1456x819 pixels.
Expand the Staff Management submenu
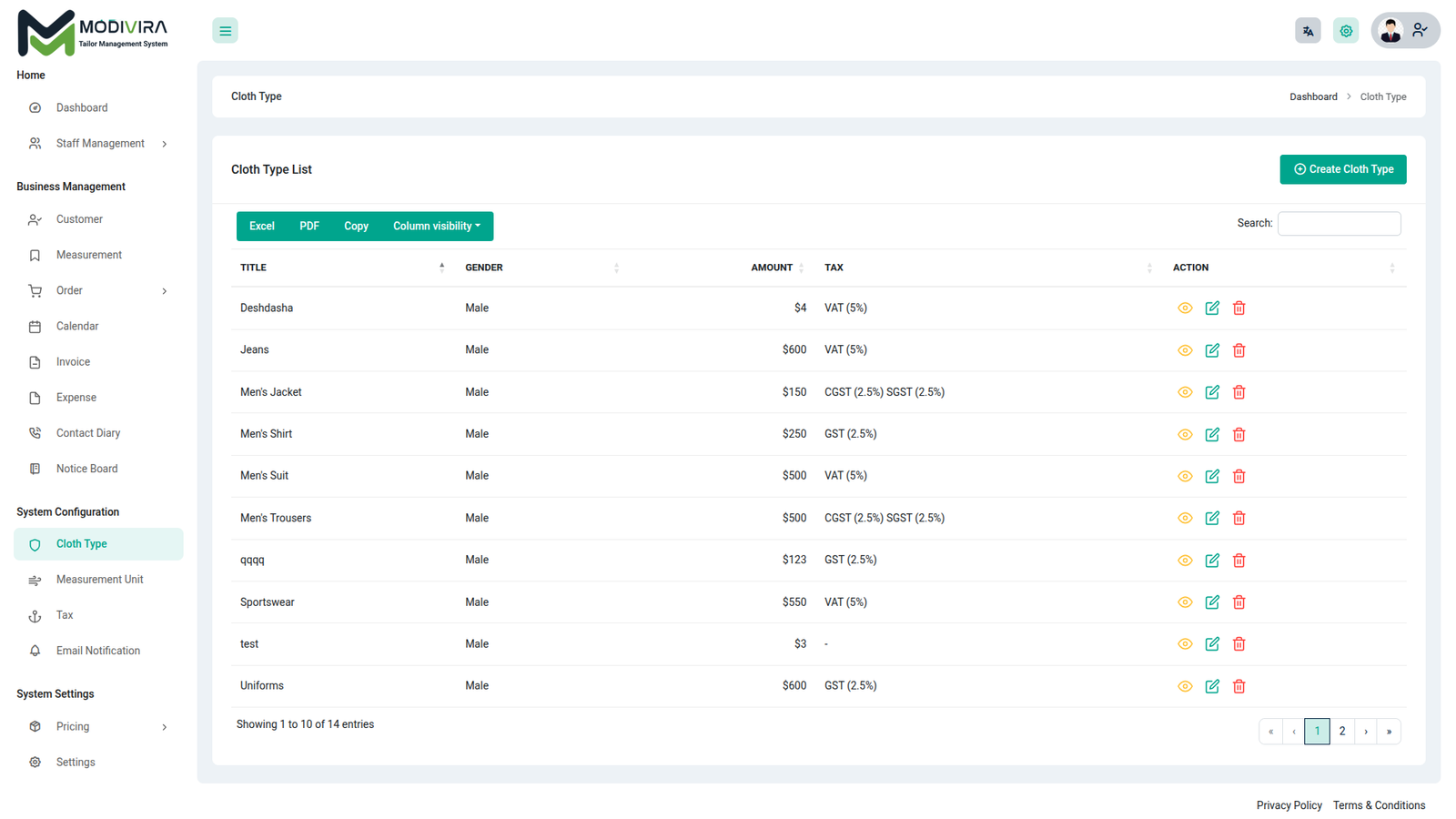pyautogui.click(x=99, y=144)
